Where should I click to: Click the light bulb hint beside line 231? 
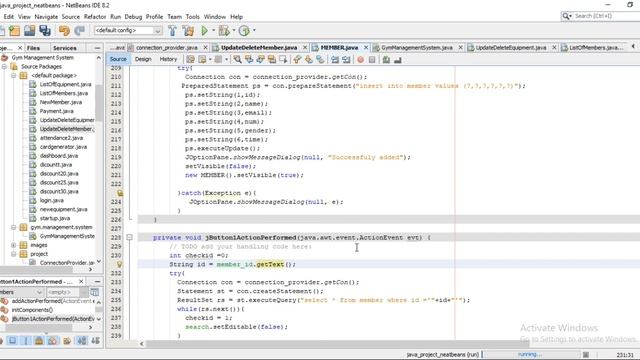[120, 264]
